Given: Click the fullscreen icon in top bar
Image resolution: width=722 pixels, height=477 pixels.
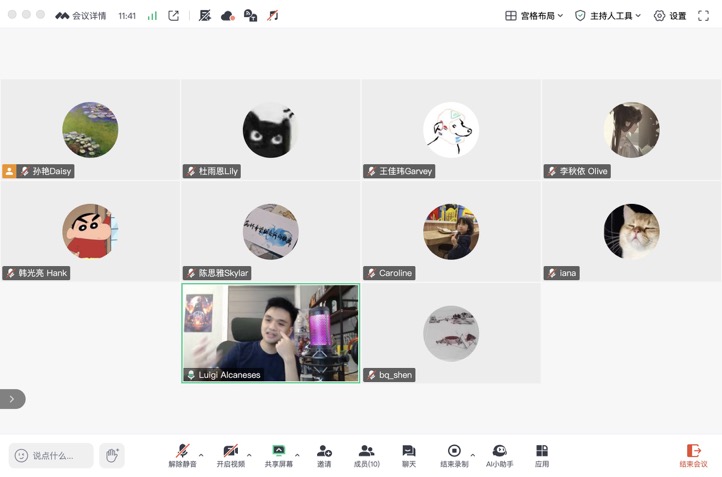Looking at the screenshot, I should (x=703, y=16).
